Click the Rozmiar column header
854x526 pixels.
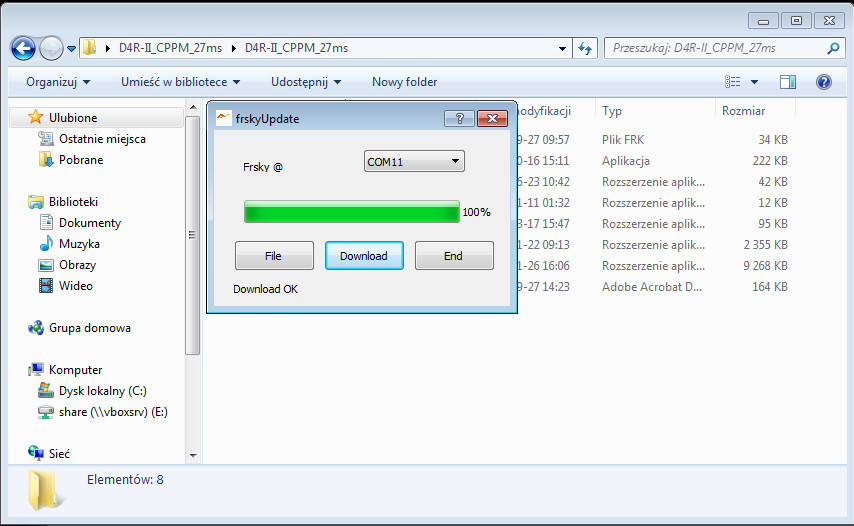tap(755, 111)
